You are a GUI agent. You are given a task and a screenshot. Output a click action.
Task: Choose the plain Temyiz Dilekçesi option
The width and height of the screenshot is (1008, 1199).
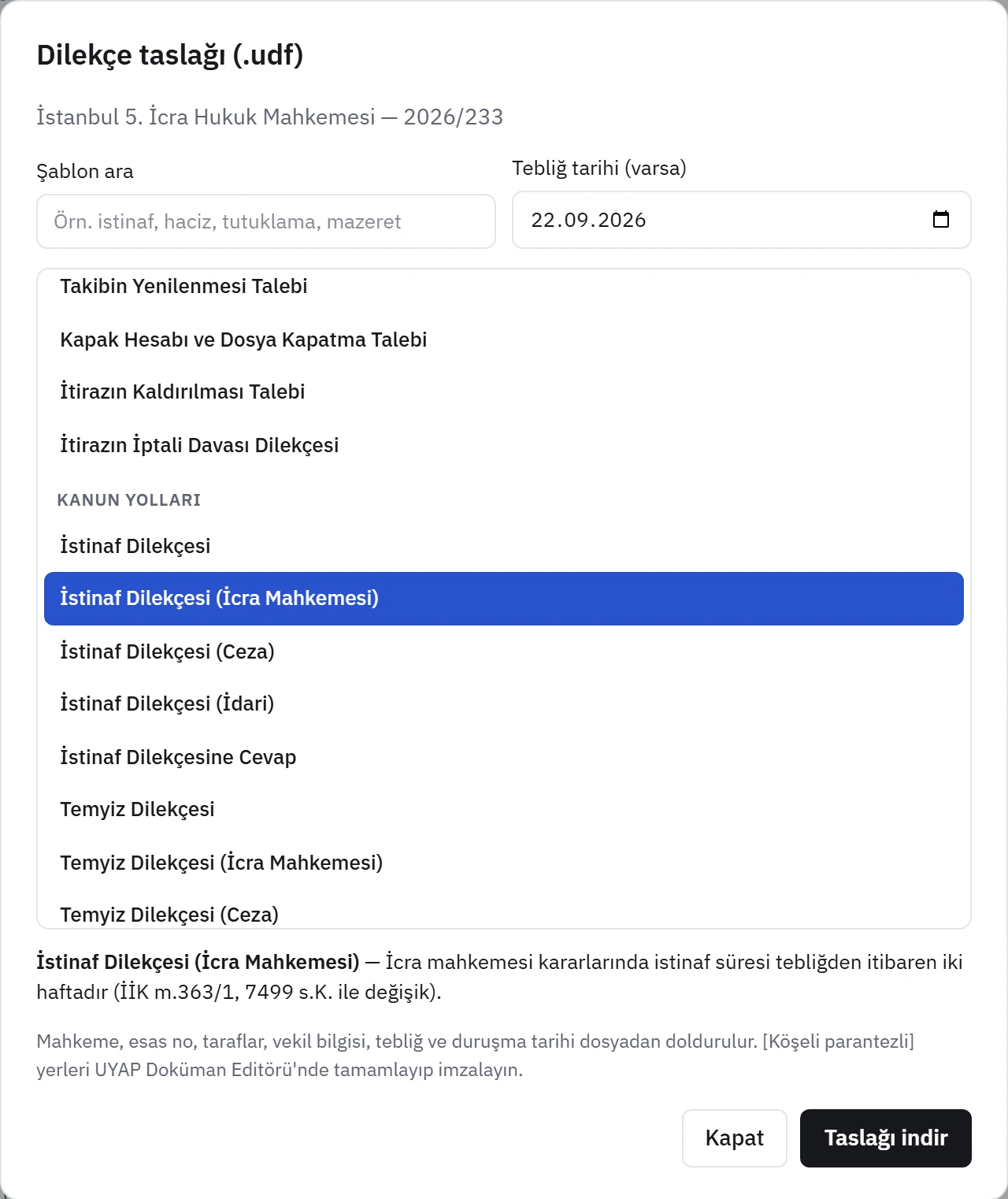pyautogui.click(x=504, y=809)
